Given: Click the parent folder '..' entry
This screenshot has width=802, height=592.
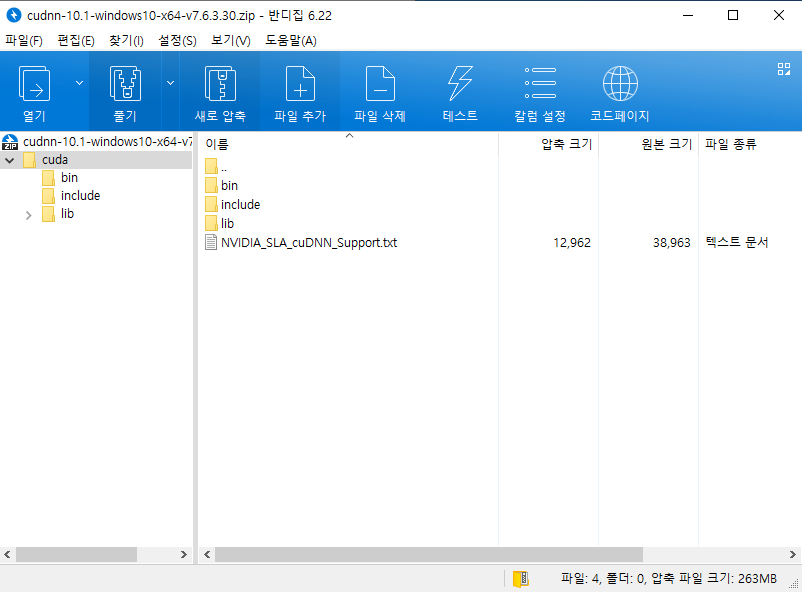Looking at the screenshot, I should 216,167.
